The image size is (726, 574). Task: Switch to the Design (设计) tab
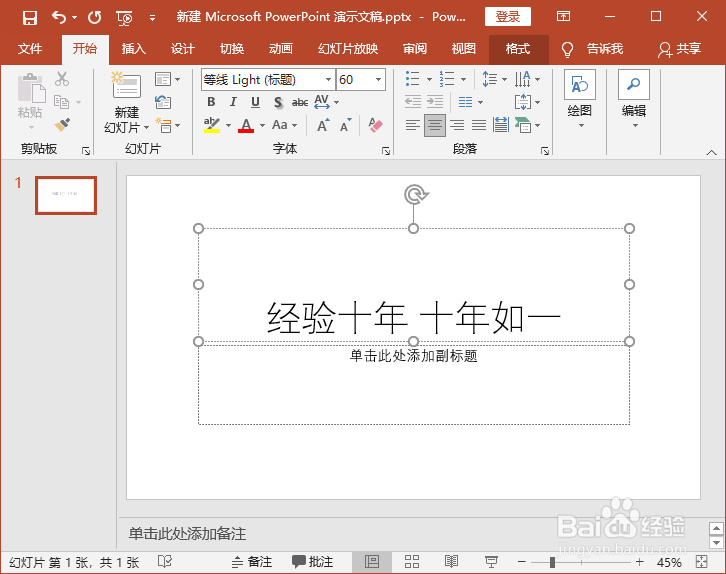pyautogui.click(x=183, y=49)
